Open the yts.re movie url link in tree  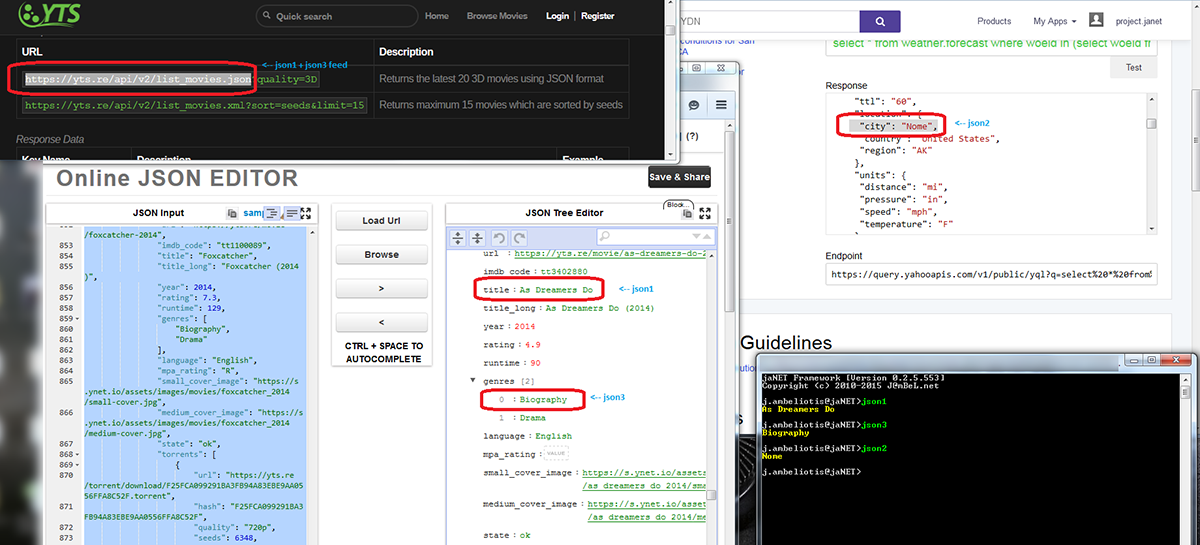[x=610, y=253]
